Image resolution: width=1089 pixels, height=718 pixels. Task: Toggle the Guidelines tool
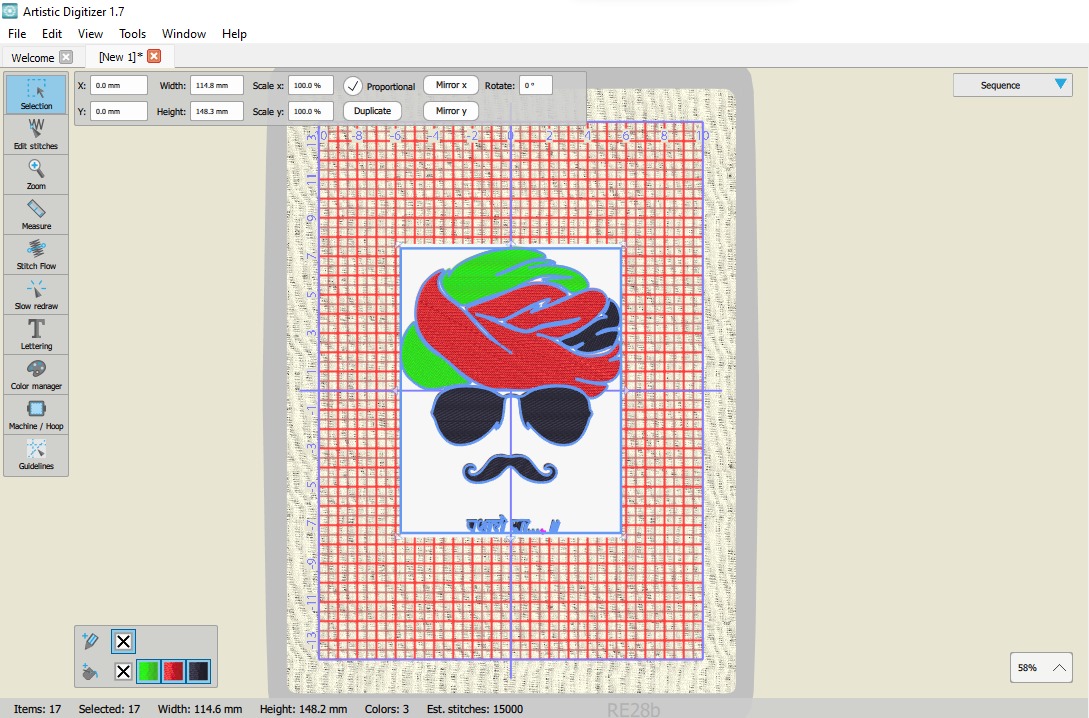(36, 454)
